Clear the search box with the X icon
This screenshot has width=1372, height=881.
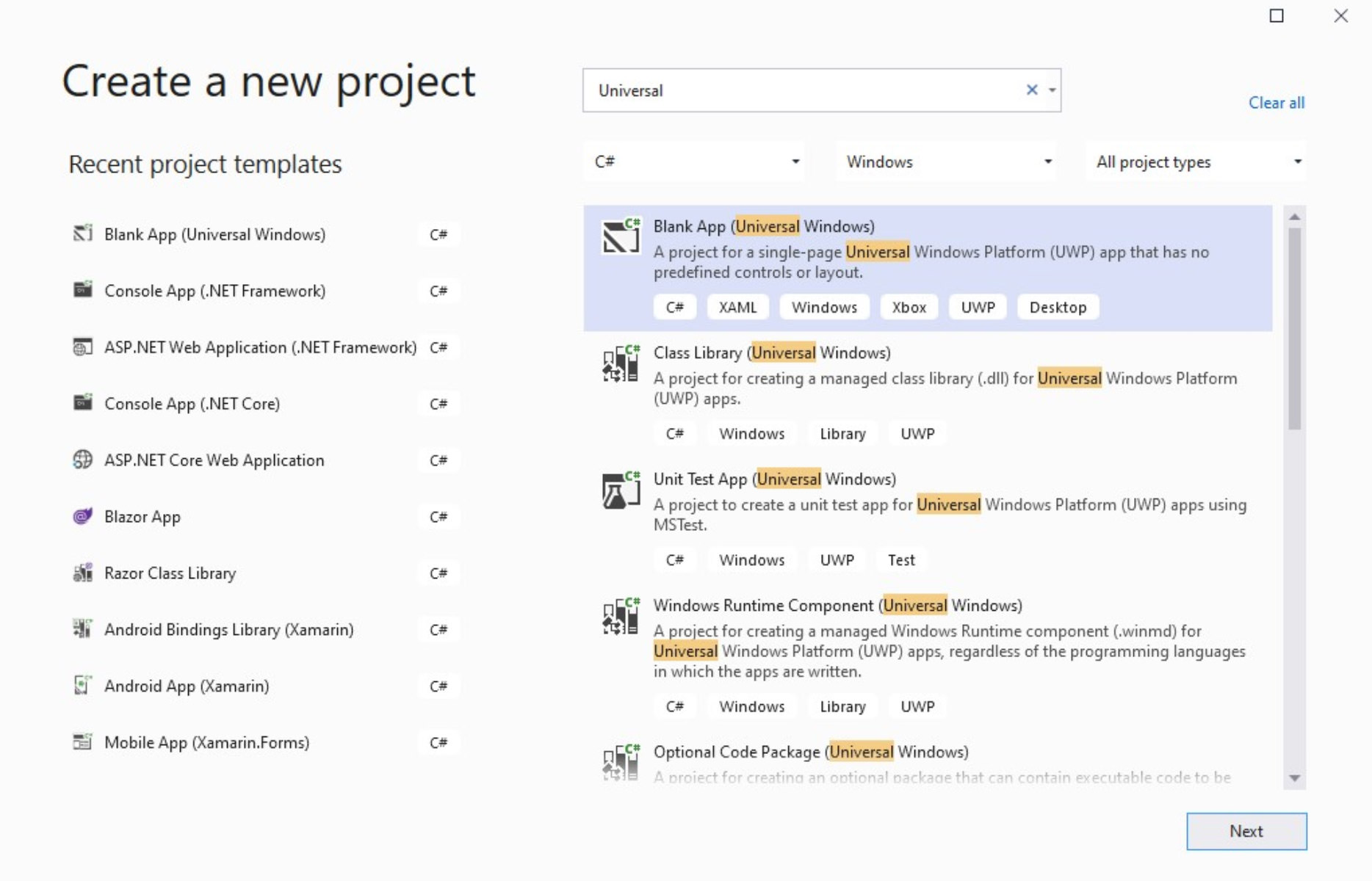1032,90
